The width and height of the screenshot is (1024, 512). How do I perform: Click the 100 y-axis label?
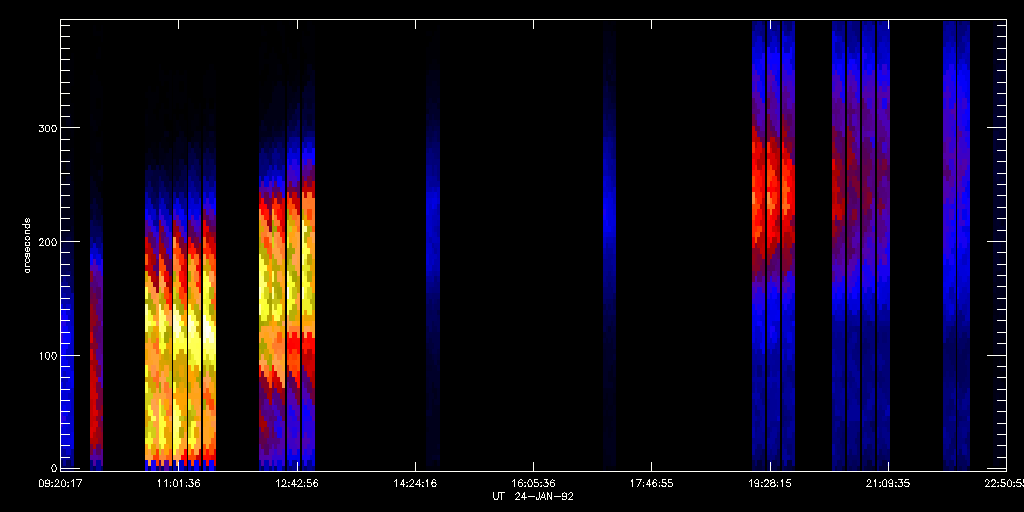point(46,356)
